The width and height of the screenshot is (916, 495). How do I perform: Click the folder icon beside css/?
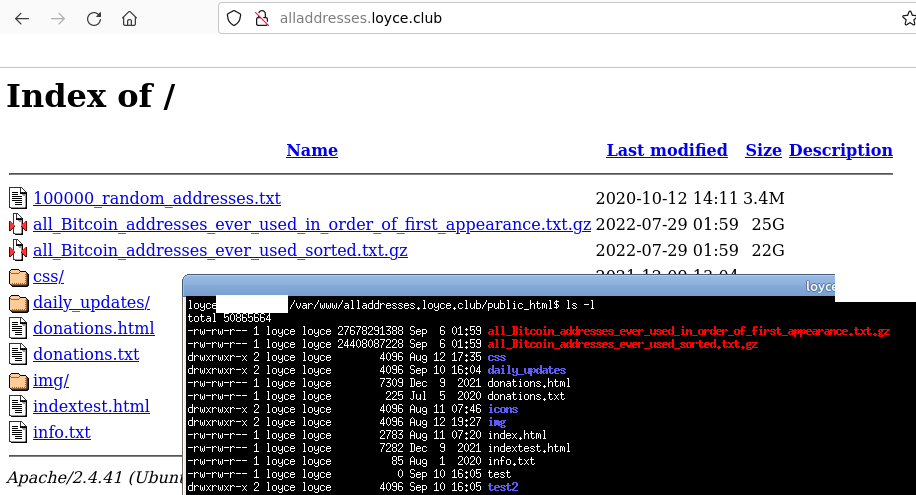tap(19, 277)
